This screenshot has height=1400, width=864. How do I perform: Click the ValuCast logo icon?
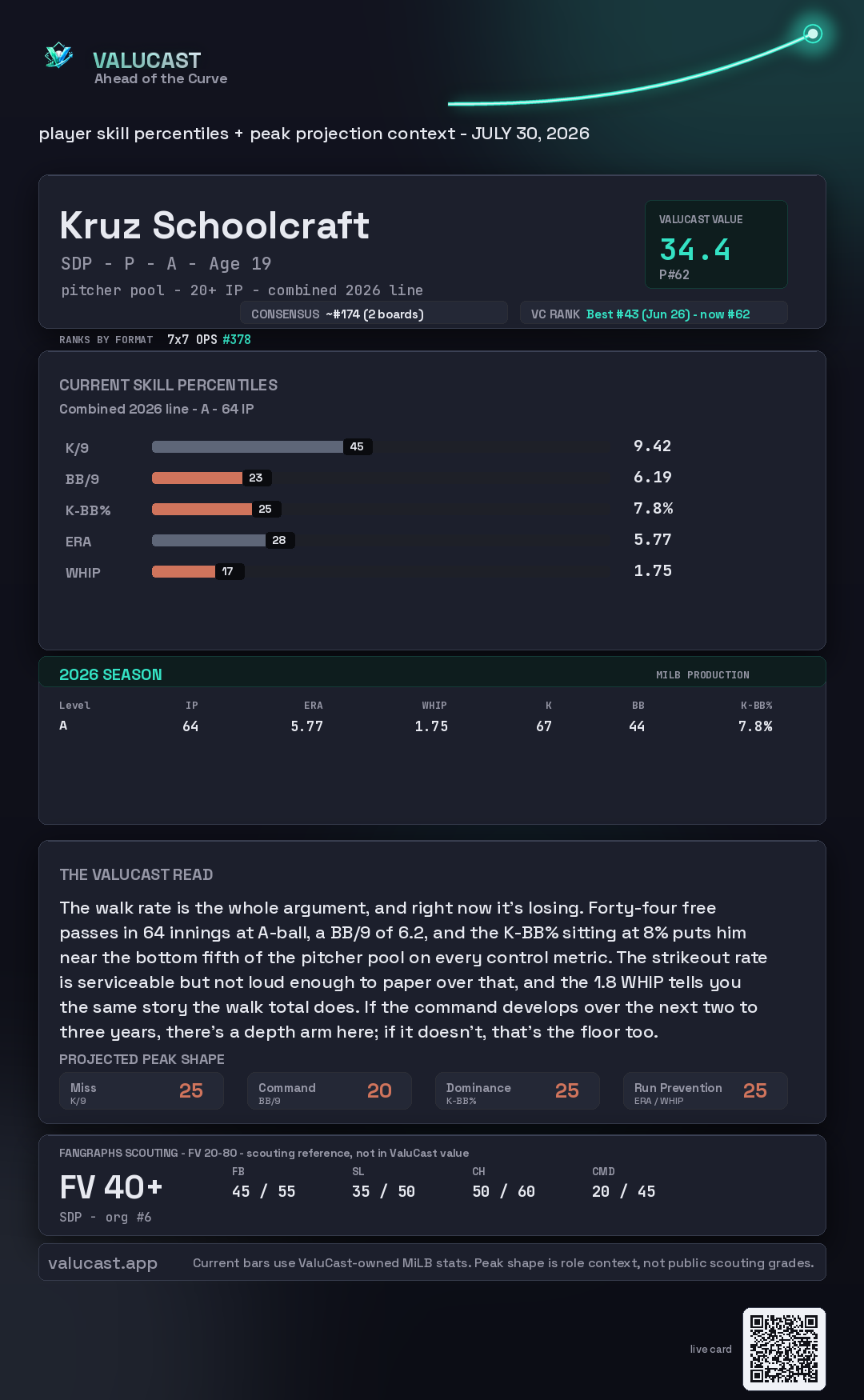(x=59, y=56)
